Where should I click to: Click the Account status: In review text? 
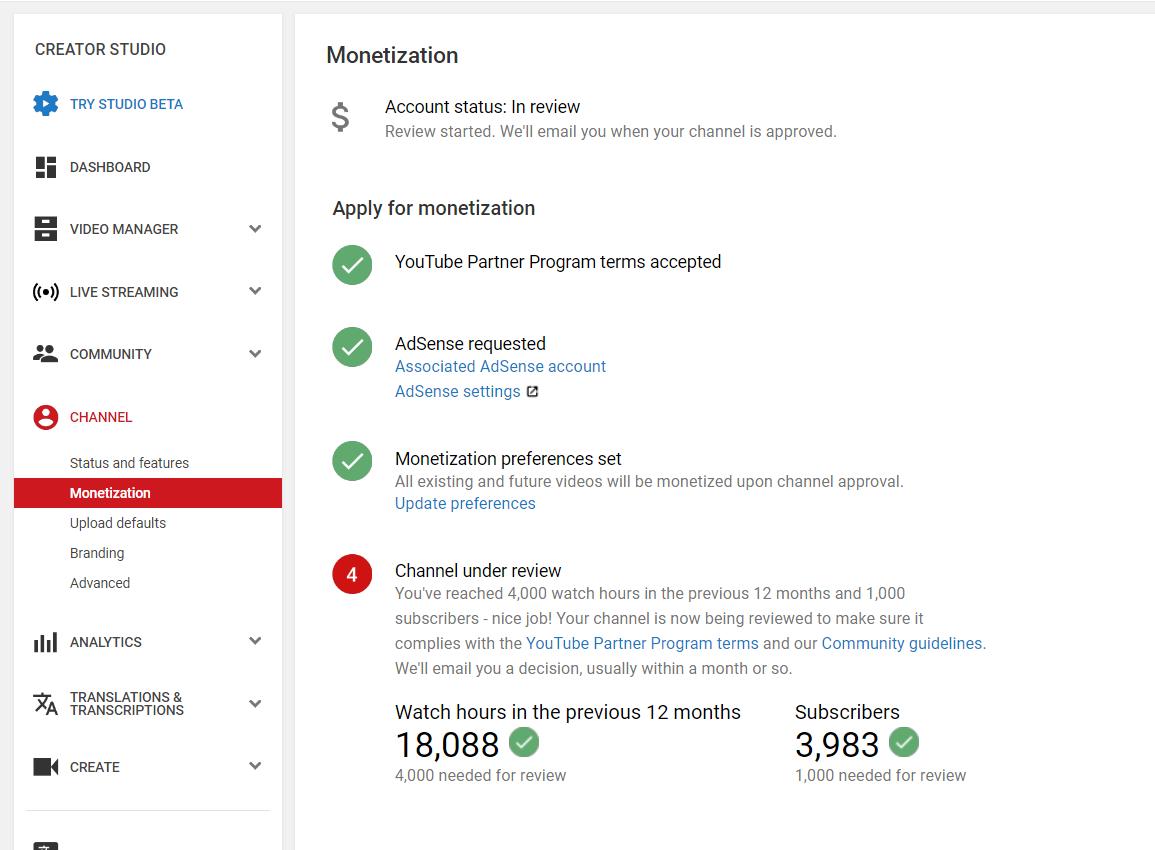tap(482, 107)
